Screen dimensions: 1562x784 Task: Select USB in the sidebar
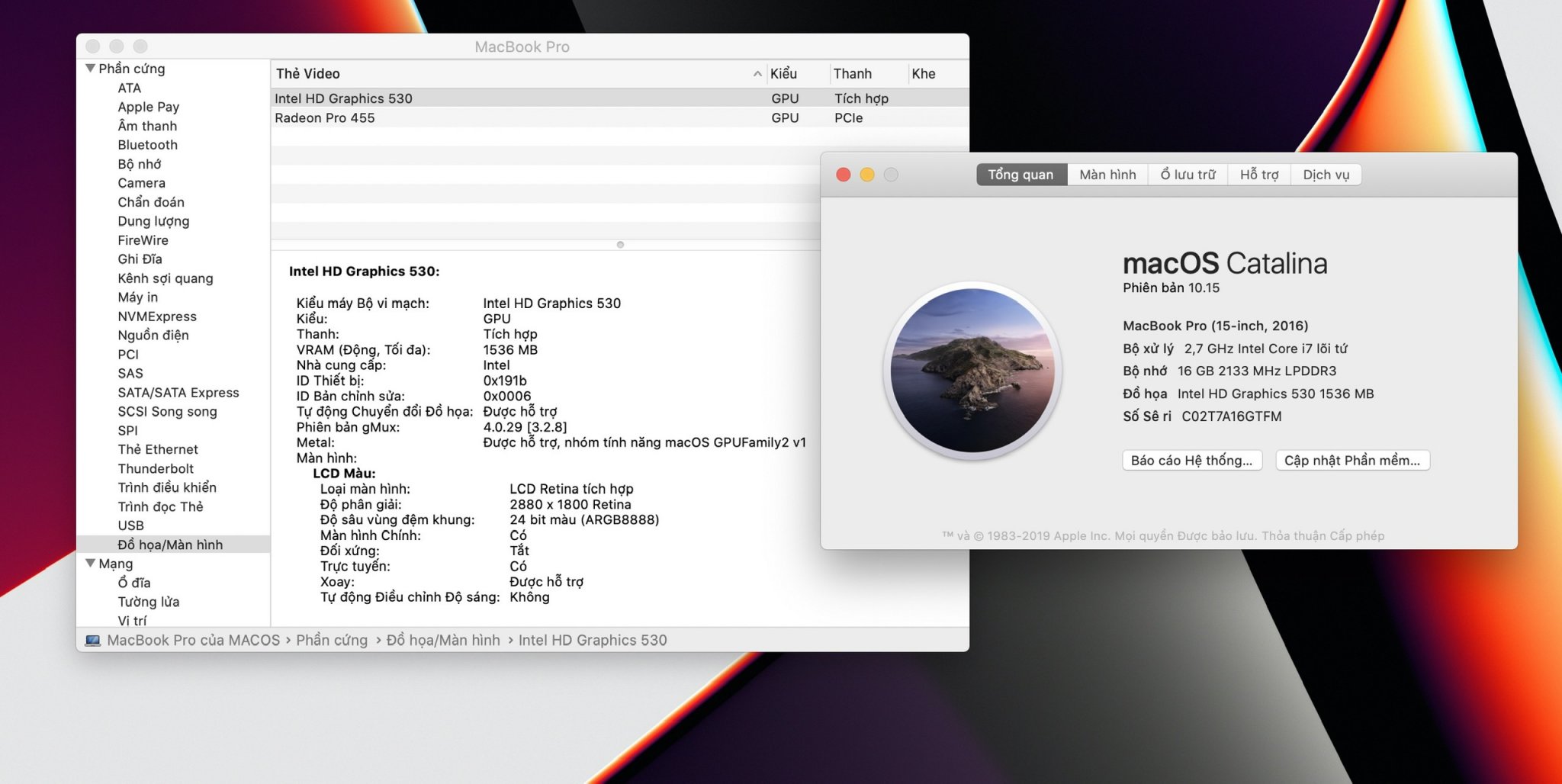coord(130,525)
